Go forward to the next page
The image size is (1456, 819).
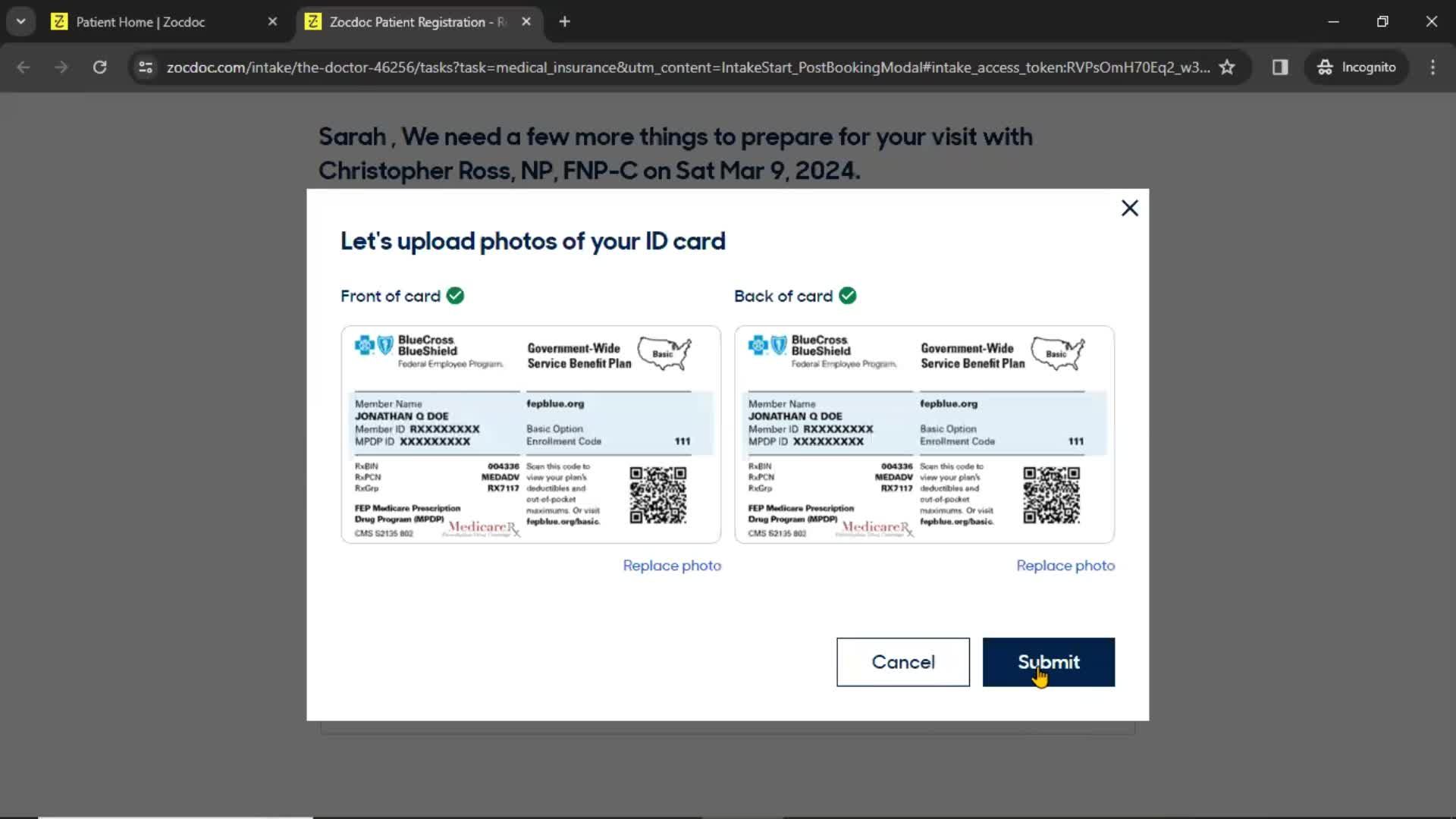61,67
